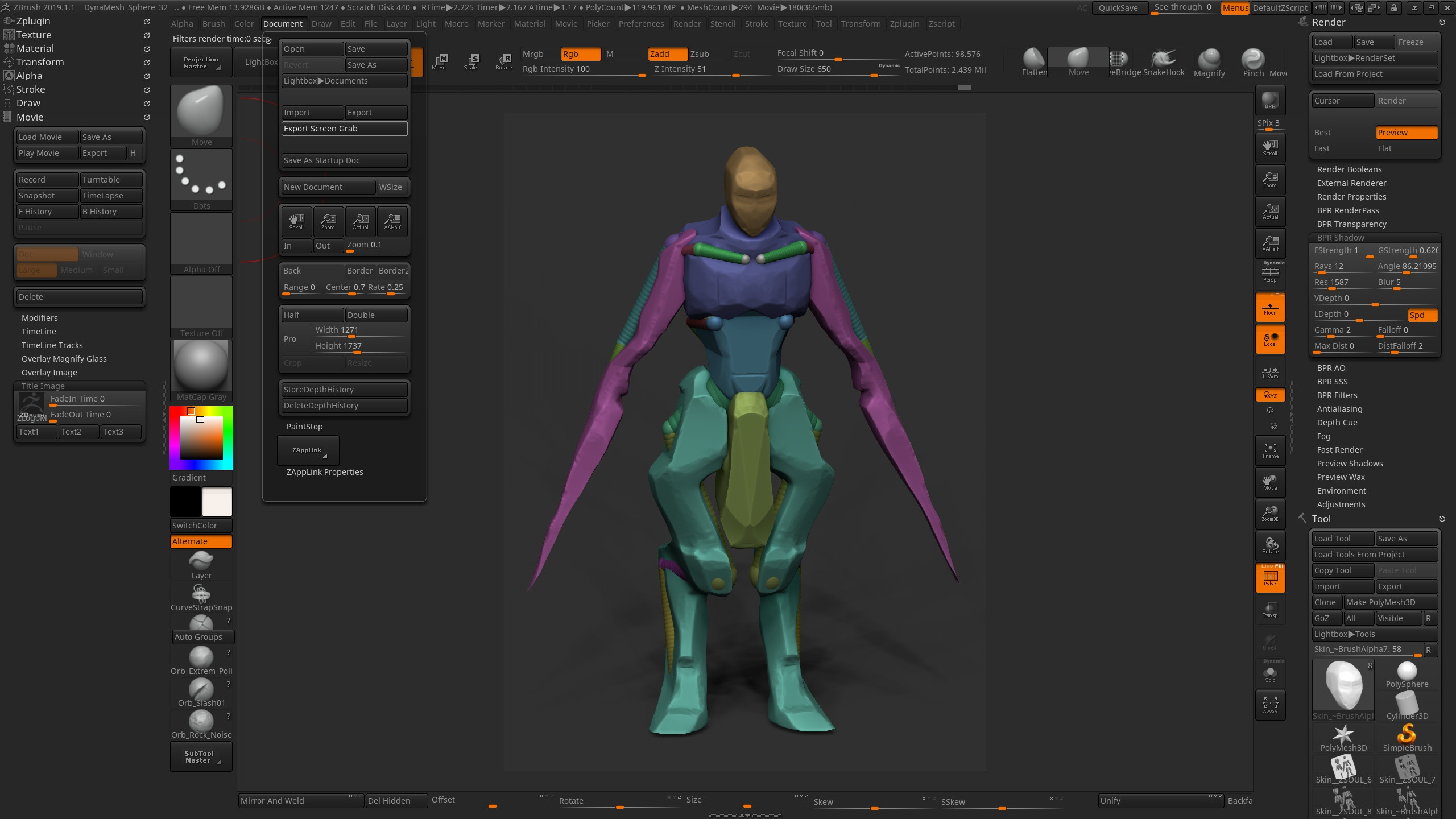Click the Scroll icon in Document panel
The image size is (1456, 819).
(296, 221)
